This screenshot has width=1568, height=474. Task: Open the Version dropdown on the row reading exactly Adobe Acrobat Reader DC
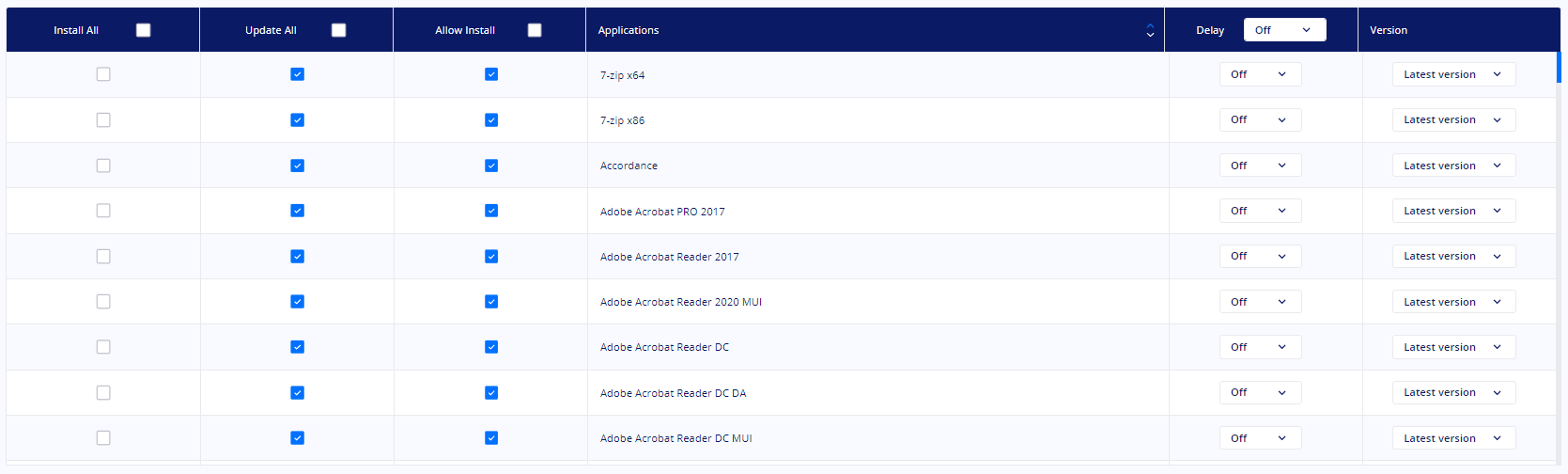coord(1453,347)
